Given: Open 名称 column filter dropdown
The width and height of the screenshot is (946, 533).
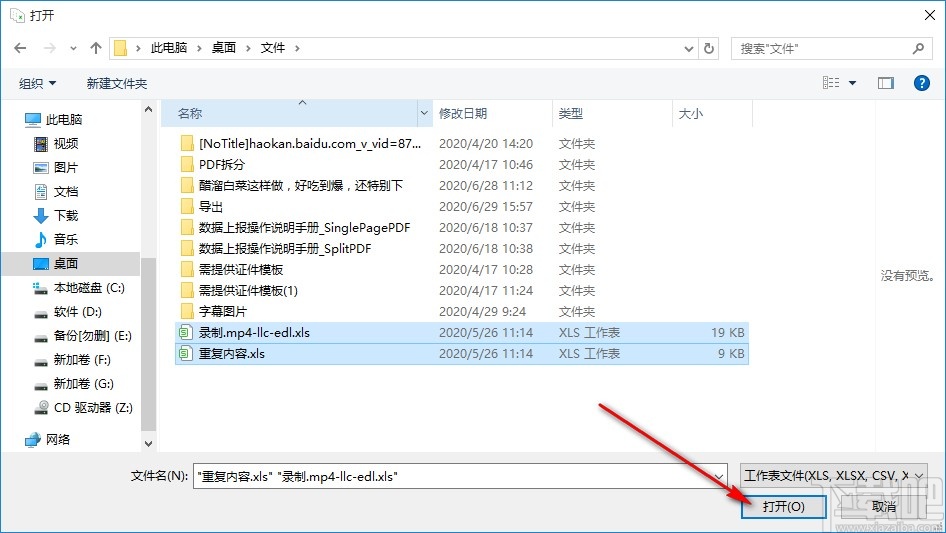Looking at the screenshot, I should (424, 113).
